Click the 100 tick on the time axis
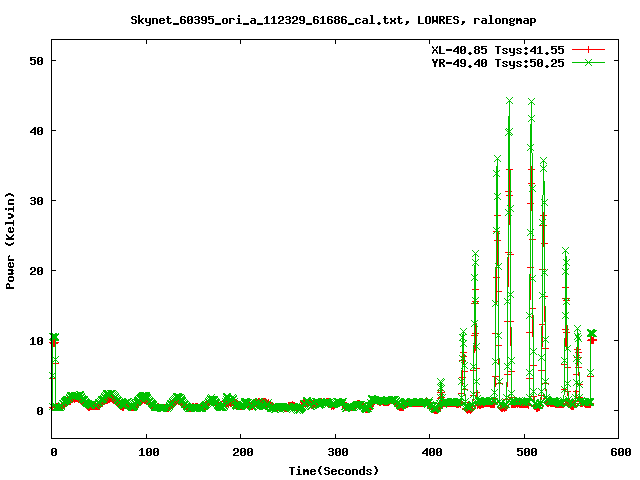Screen dimensions: 640x480 (x=146, y=452)
